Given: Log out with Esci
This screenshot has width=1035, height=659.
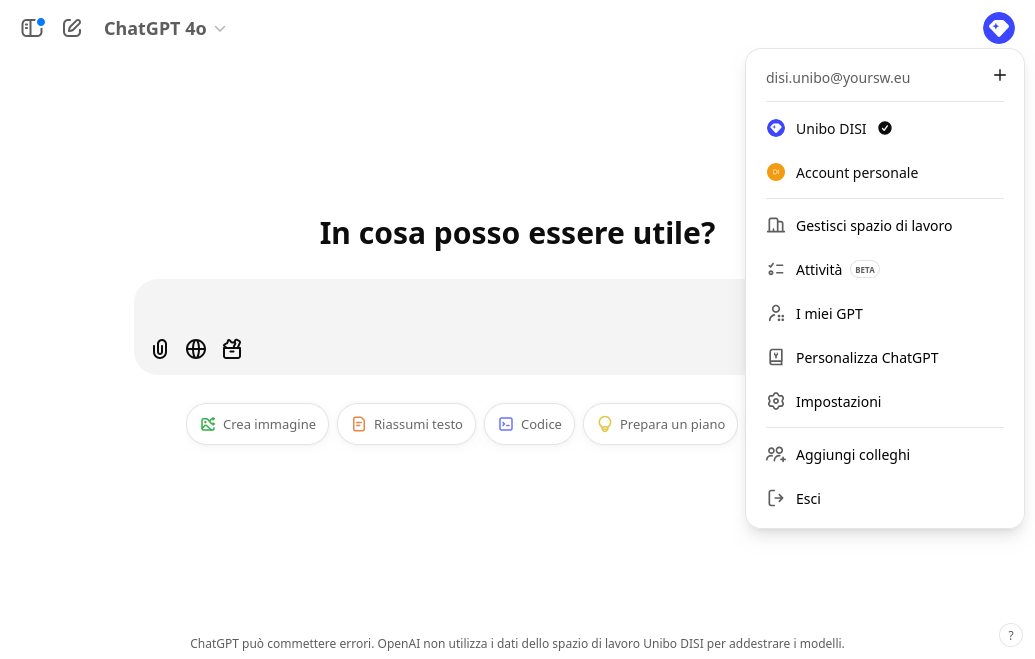Looking at the screenshot, I should 808,499.
